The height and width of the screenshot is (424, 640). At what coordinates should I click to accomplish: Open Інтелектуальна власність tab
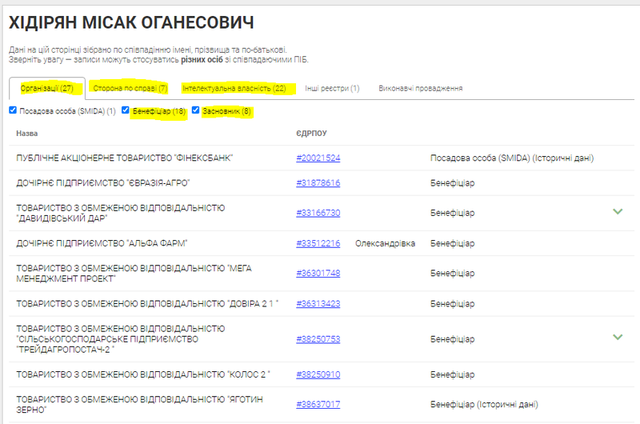tap(234, 88)
